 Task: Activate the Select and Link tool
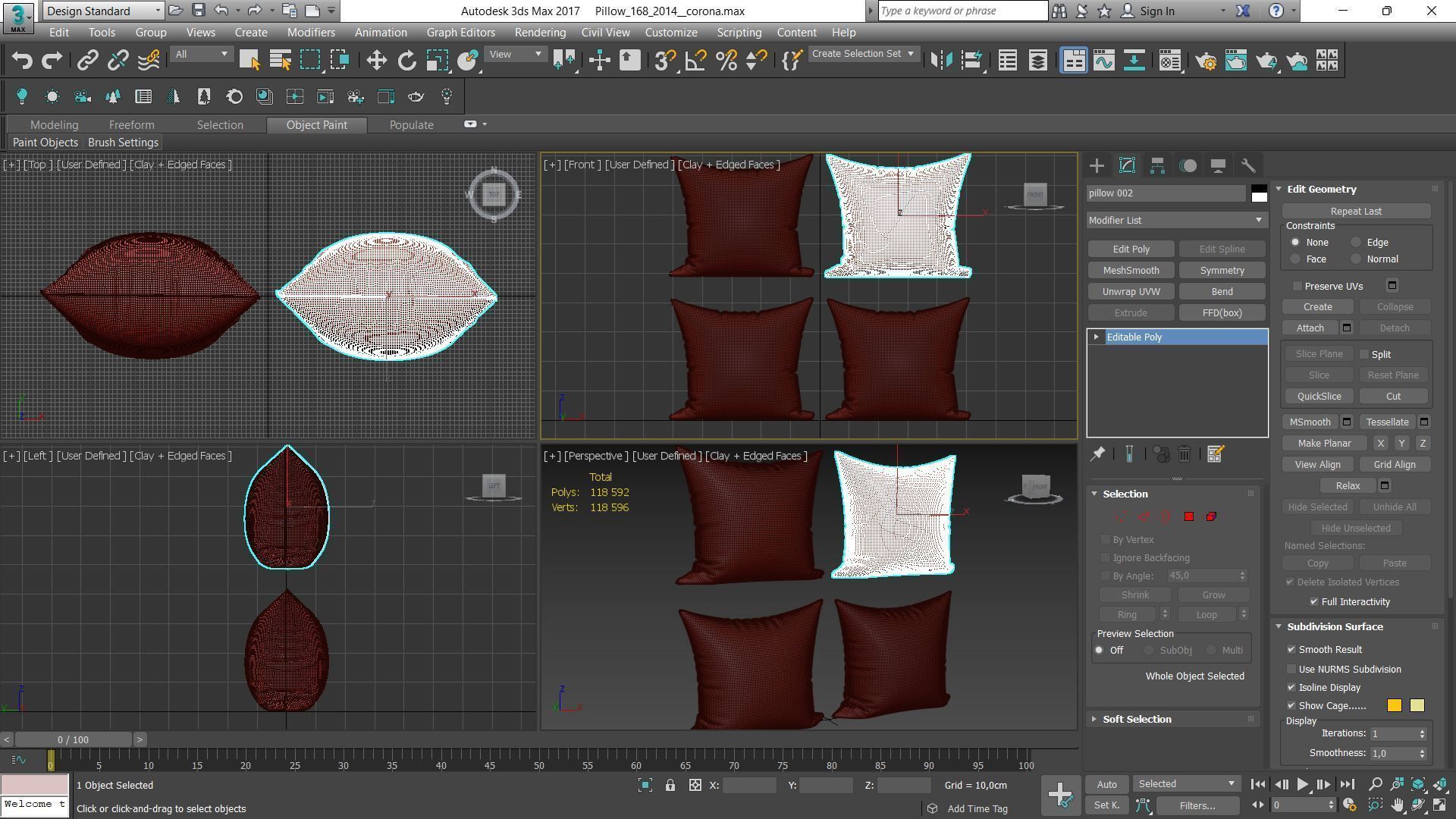tap(88, 61)
